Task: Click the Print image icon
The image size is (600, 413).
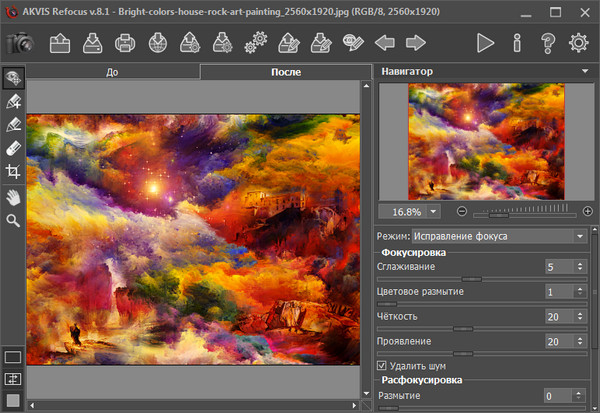Action: pyautogui.click(x=125, y=43)
